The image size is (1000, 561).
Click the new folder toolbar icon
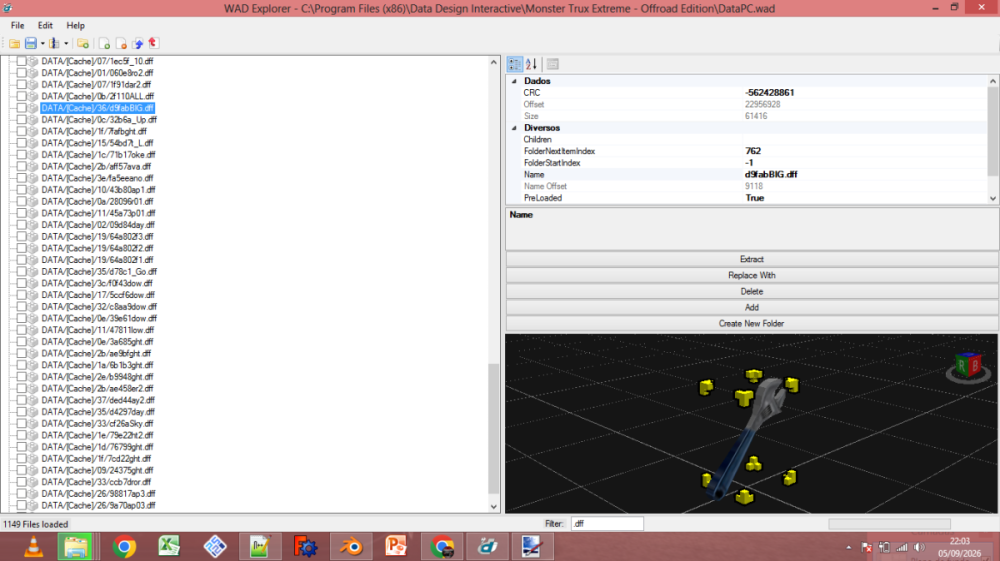83,44
